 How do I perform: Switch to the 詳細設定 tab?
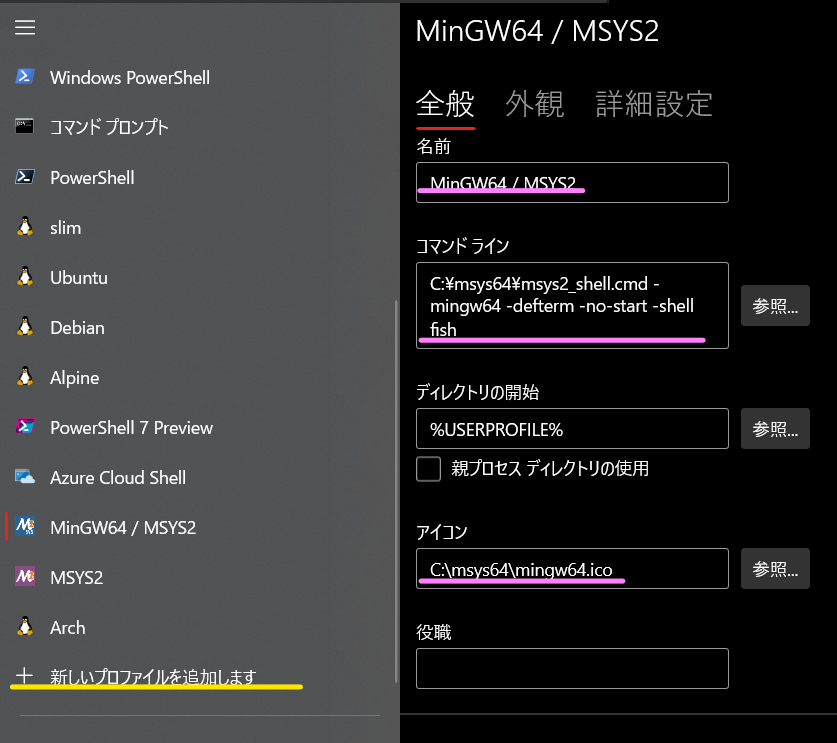(654, 104)
